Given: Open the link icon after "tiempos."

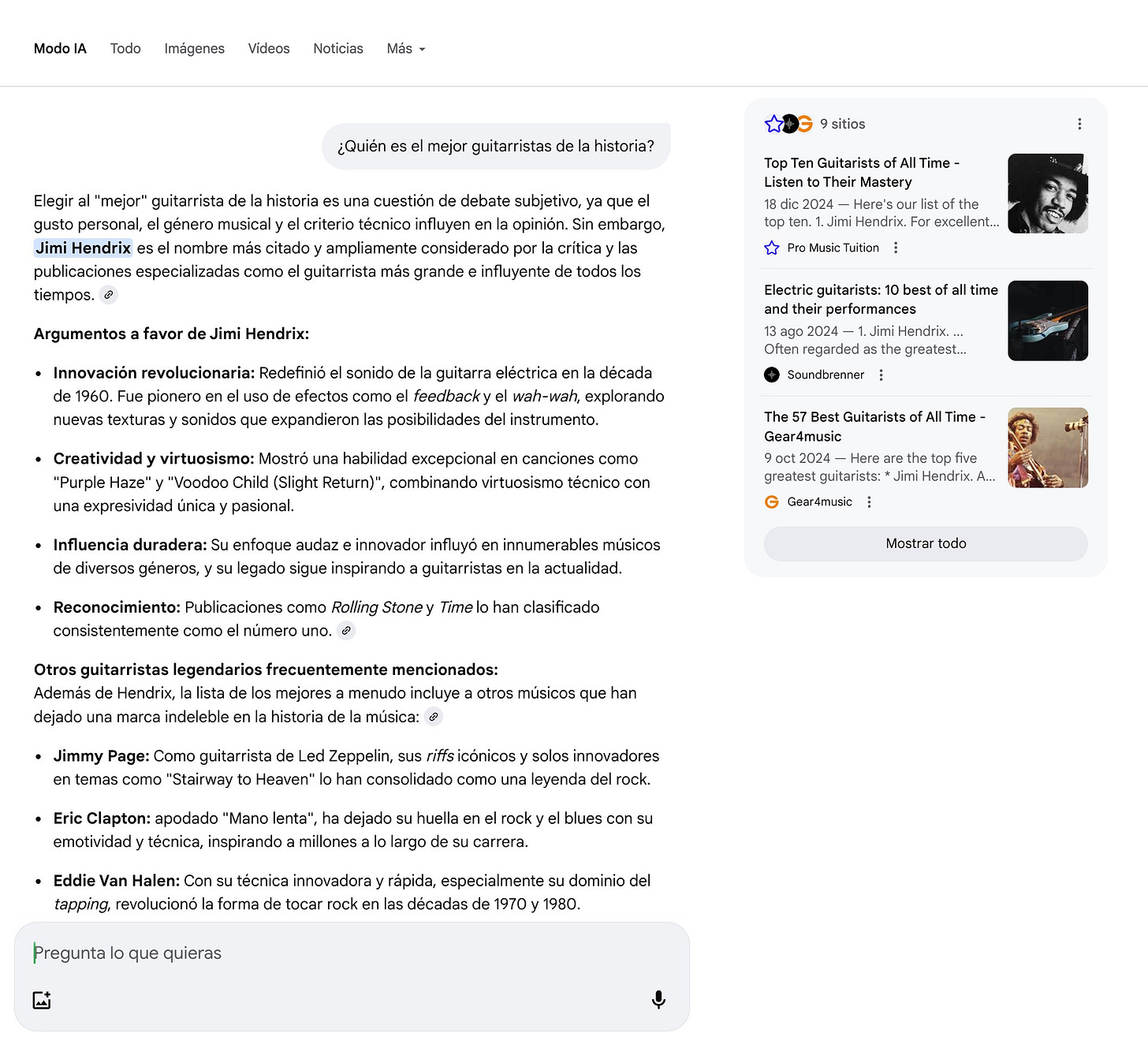Looking at the screenshot, I should pos(109,295).
